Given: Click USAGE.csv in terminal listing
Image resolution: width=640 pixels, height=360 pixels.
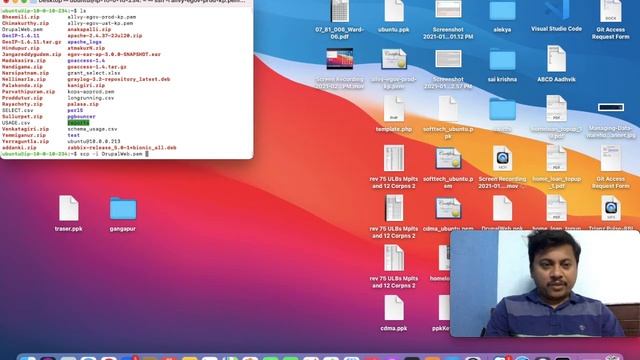Looking at the screenshot, I should coord(16,122).
